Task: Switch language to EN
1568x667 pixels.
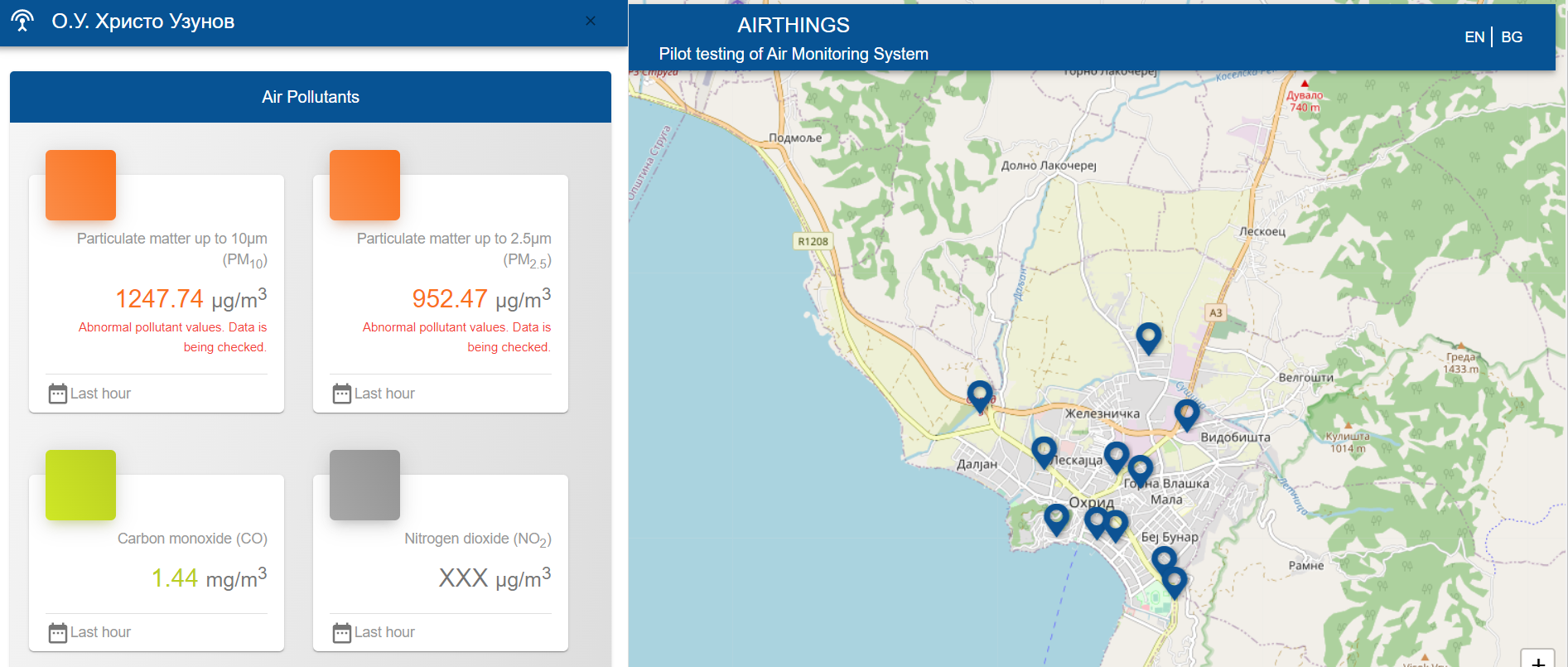Action: point(1474,37)
